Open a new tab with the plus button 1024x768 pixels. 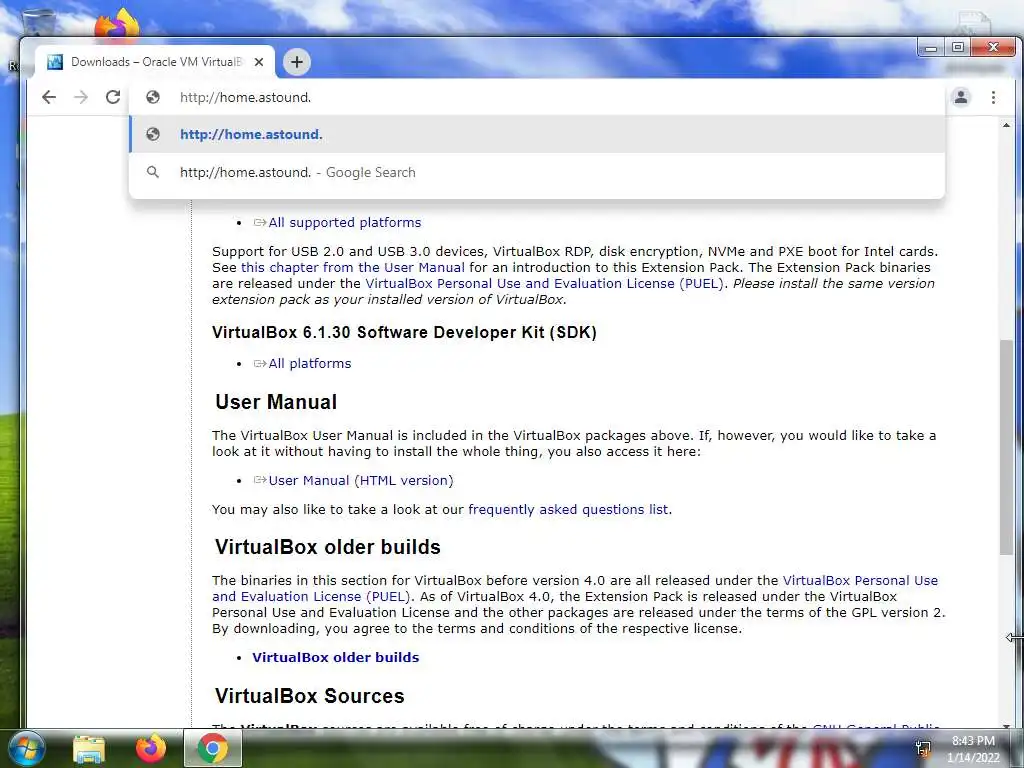tap(297, 62)
